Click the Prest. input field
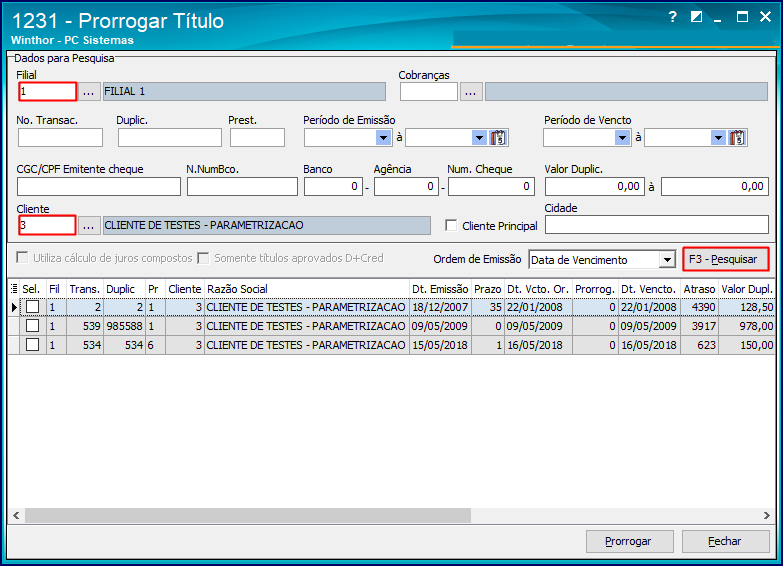Image resolution: width=783 pixels, height=566 pixels. (257, 137)
